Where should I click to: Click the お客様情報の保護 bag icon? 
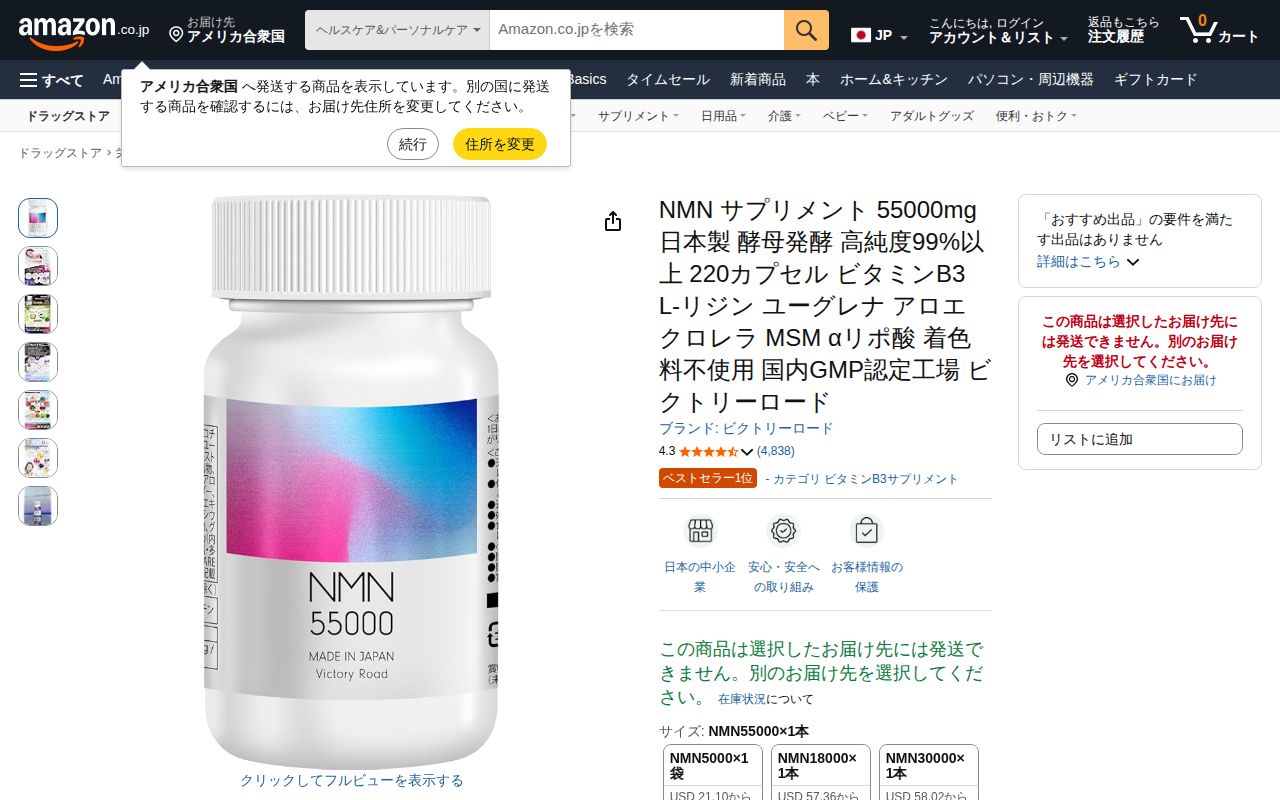(866, 531)
